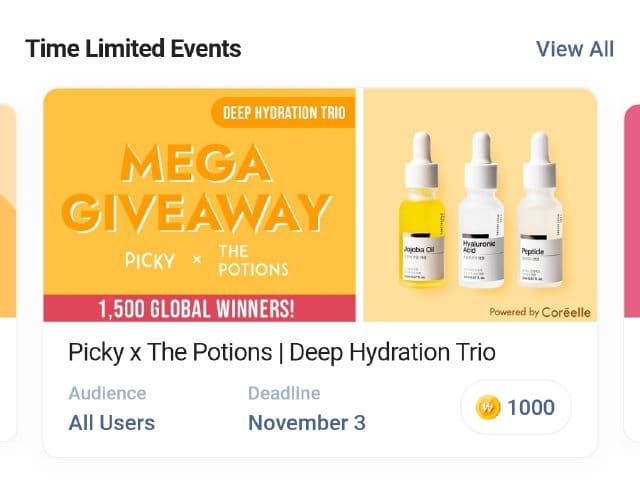Click the Powered by Coréelle label

tap(539, 312)
